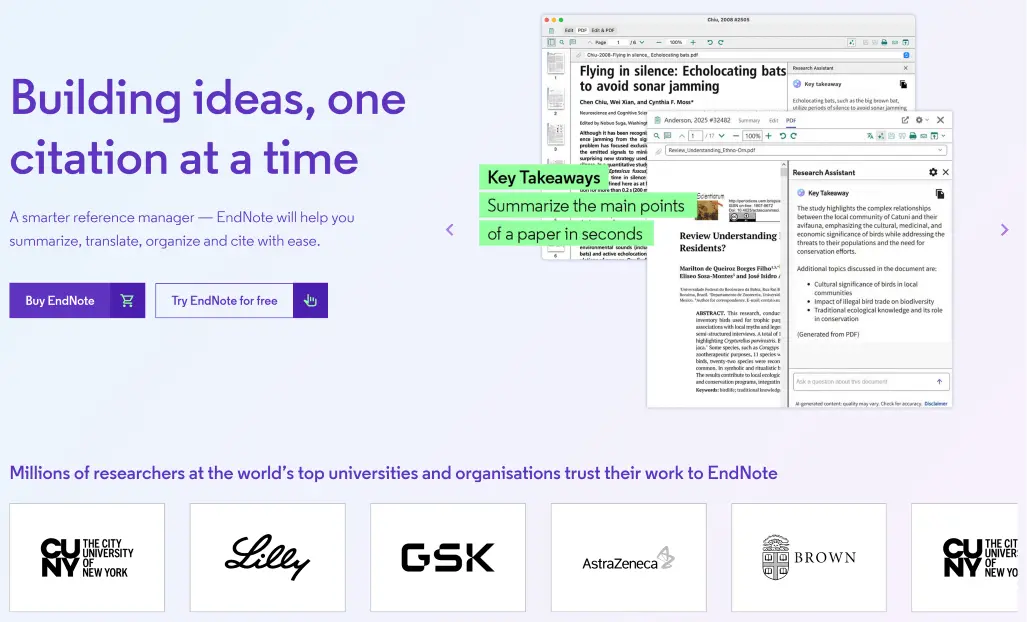Open the Lilly logo card
Screen dimensions: 1027x622
[x=267, y=557]
